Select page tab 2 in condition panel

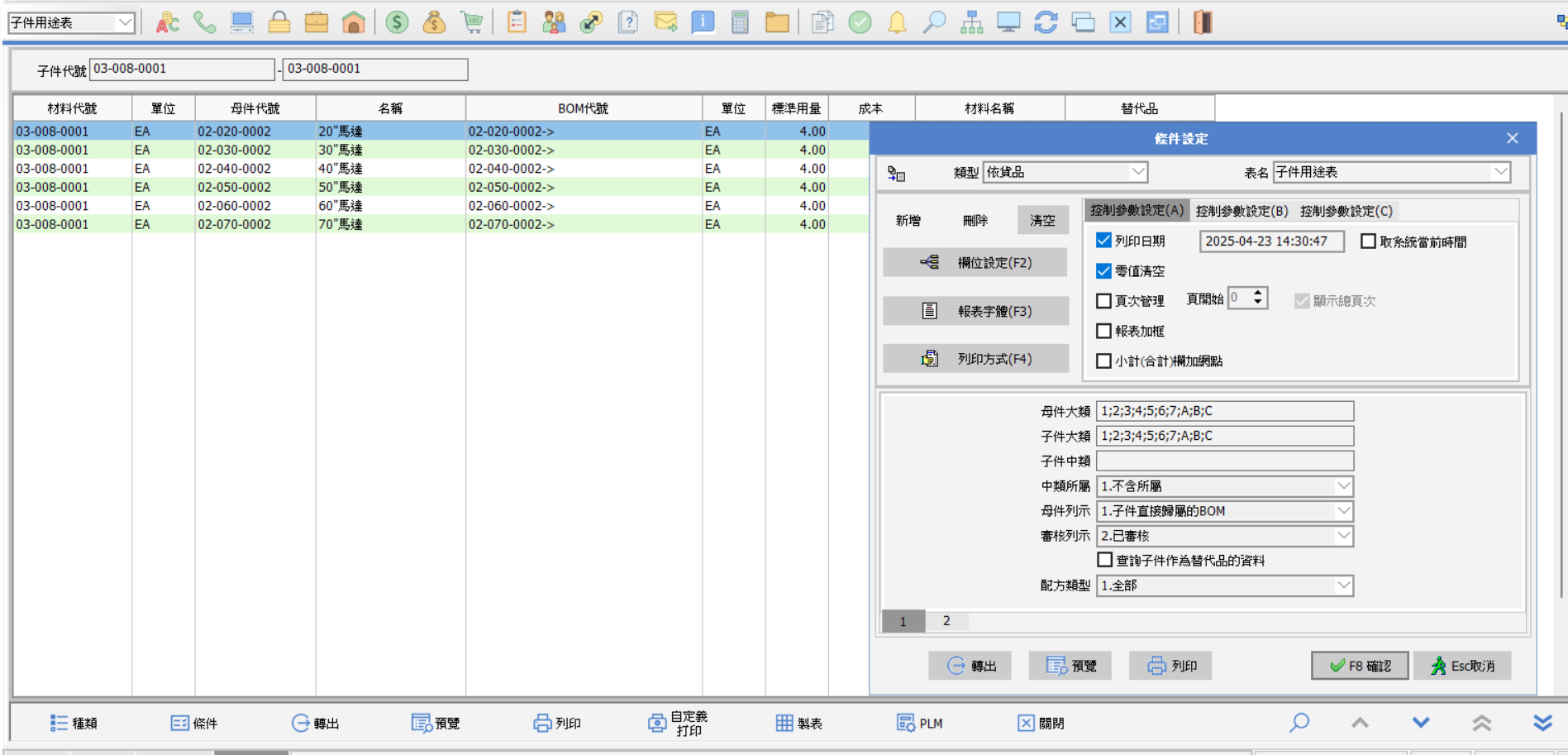[946, 621]
